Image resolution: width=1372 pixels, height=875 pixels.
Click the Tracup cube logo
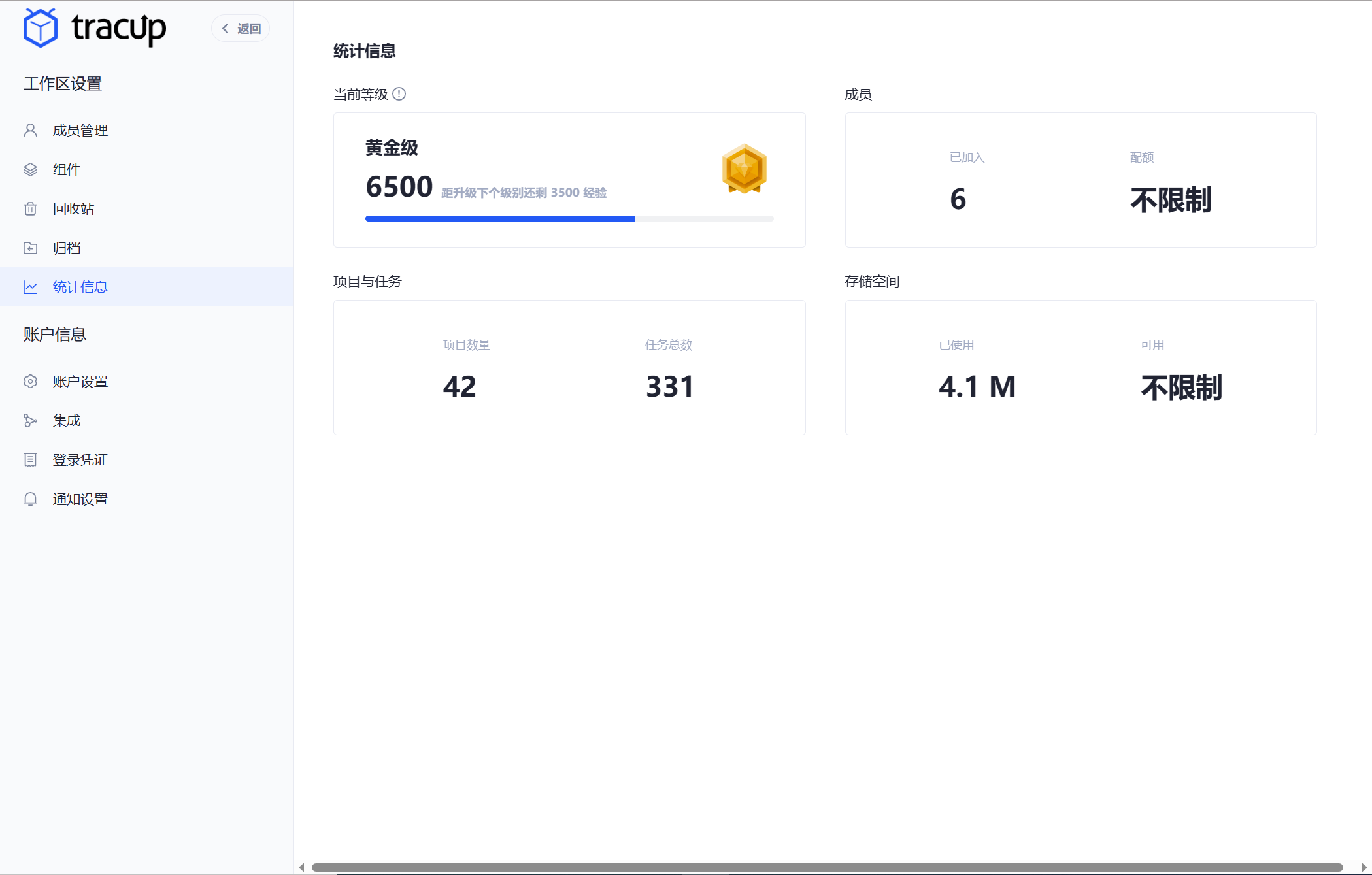41,28
